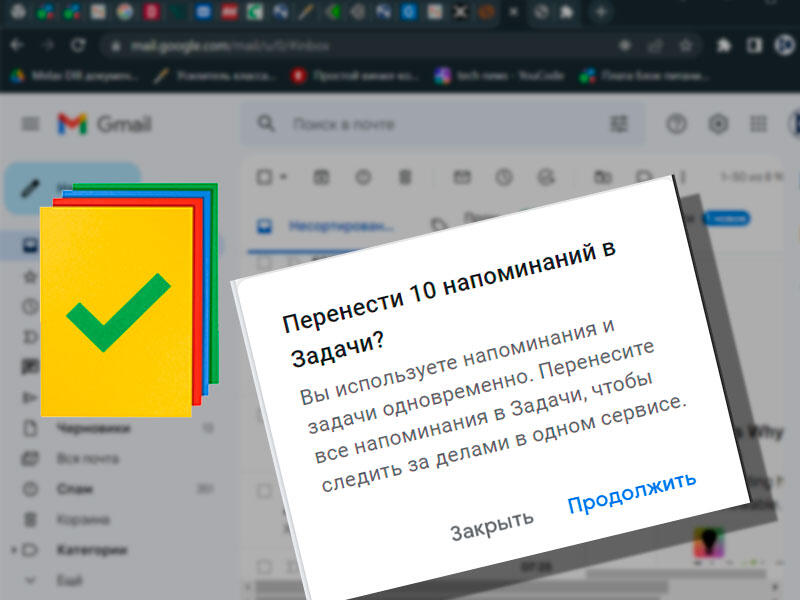Open the bookmark with red round icon
The width and height of the screenshot is (800, 600).
click(x=355, y=76)
